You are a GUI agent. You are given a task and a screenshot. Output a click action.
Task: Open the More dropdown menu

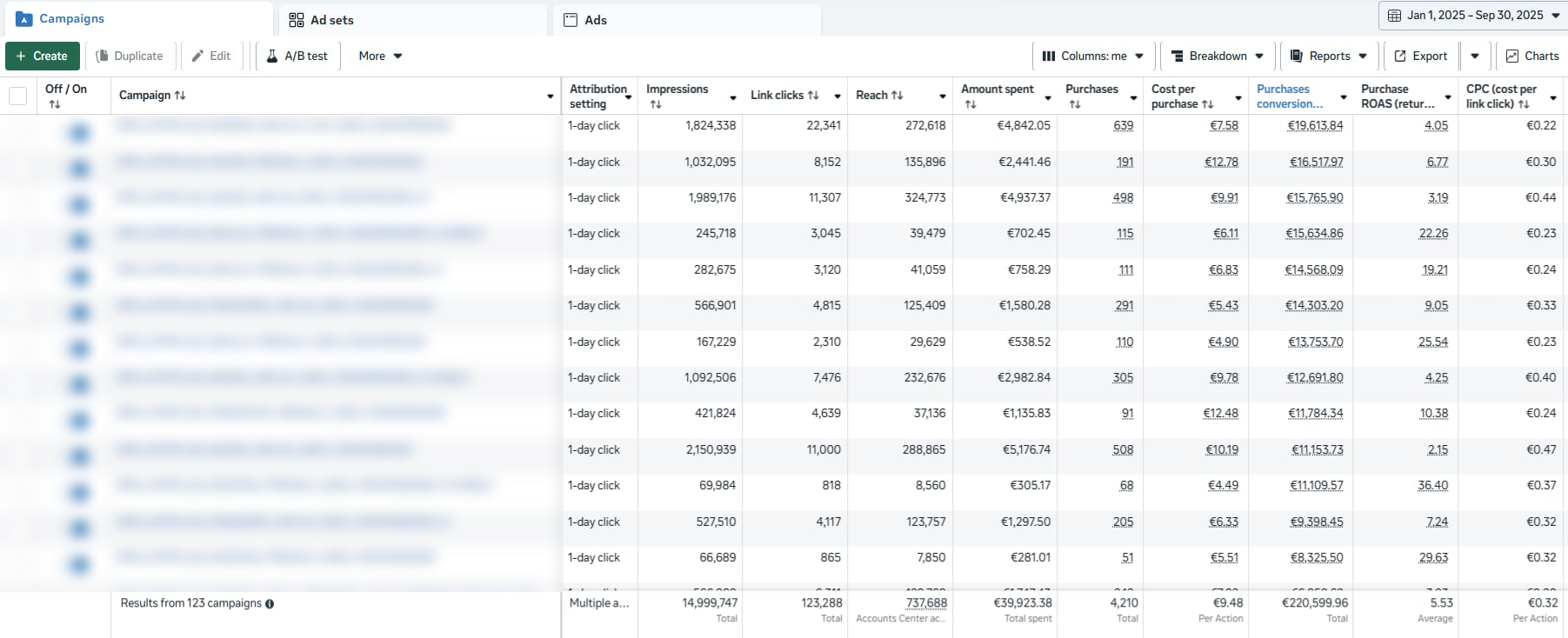click(380, 56)
